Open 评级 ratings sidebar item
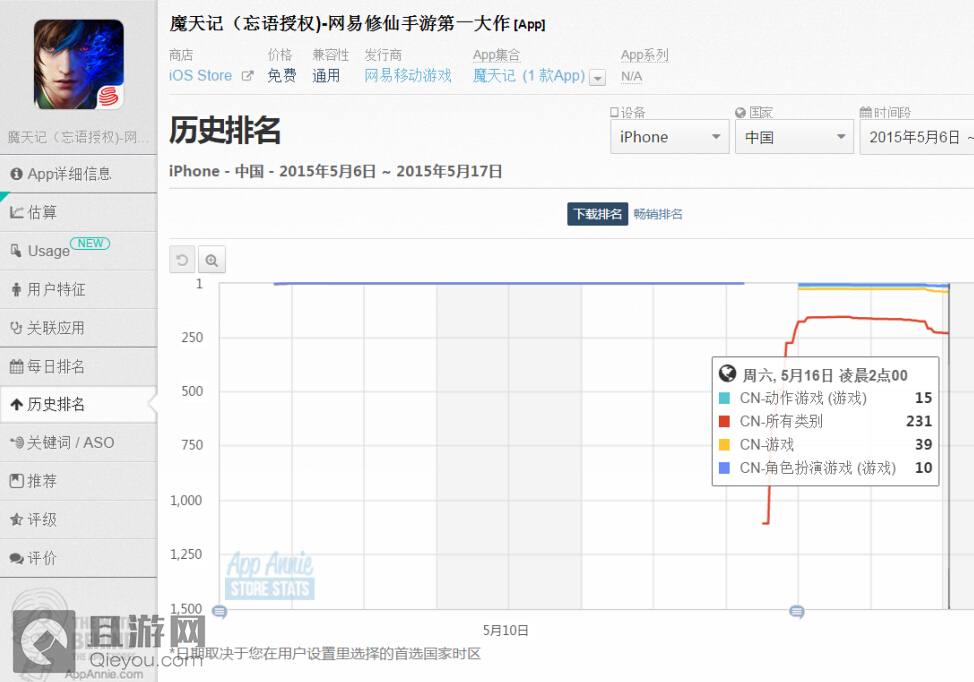 78,519
